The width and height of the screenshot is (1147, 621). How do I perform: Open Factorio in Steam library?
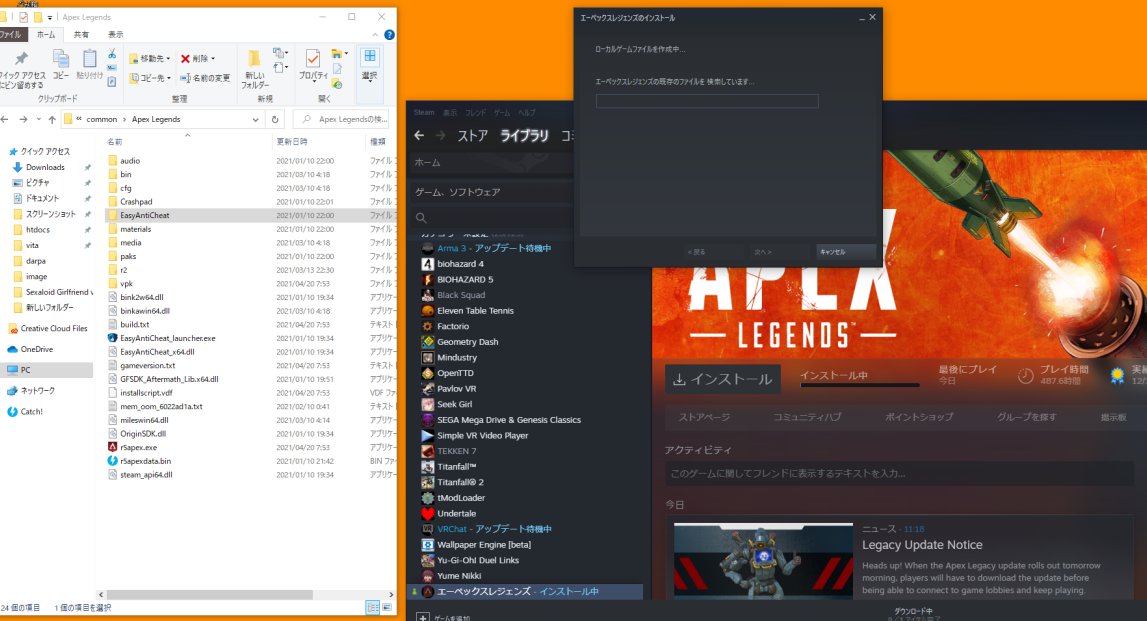pos(452,326)
